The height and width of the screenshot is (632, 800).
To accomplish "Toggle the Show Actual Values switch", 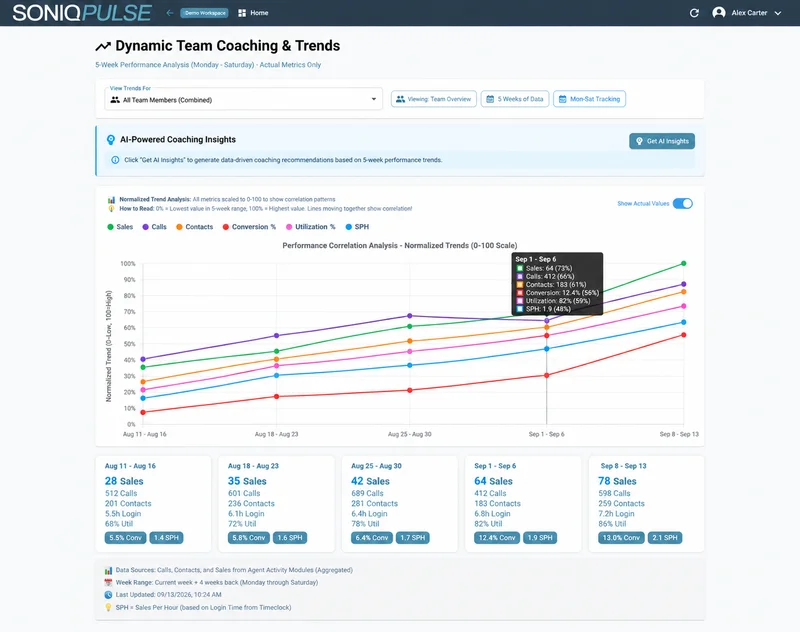I will (x=683, y=204).
